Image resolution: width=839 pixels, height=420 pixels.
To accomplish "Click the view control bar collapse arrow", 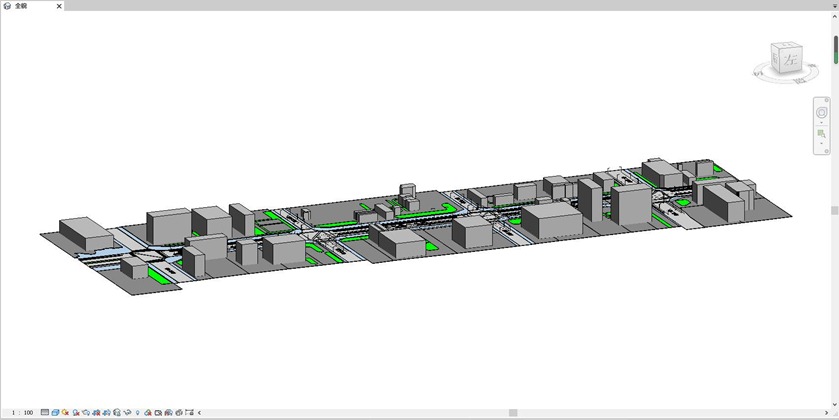I will click(x=199, y=412).
